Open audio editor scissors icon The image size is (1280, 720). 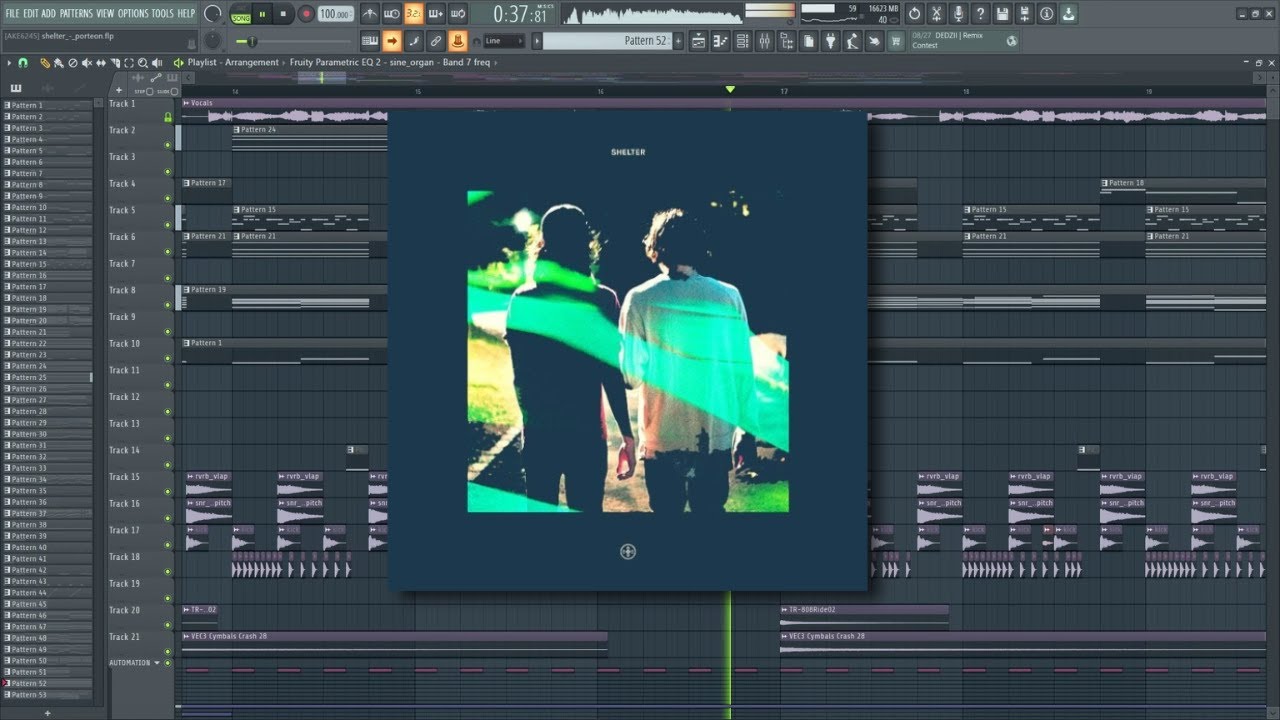pos(936,14)
